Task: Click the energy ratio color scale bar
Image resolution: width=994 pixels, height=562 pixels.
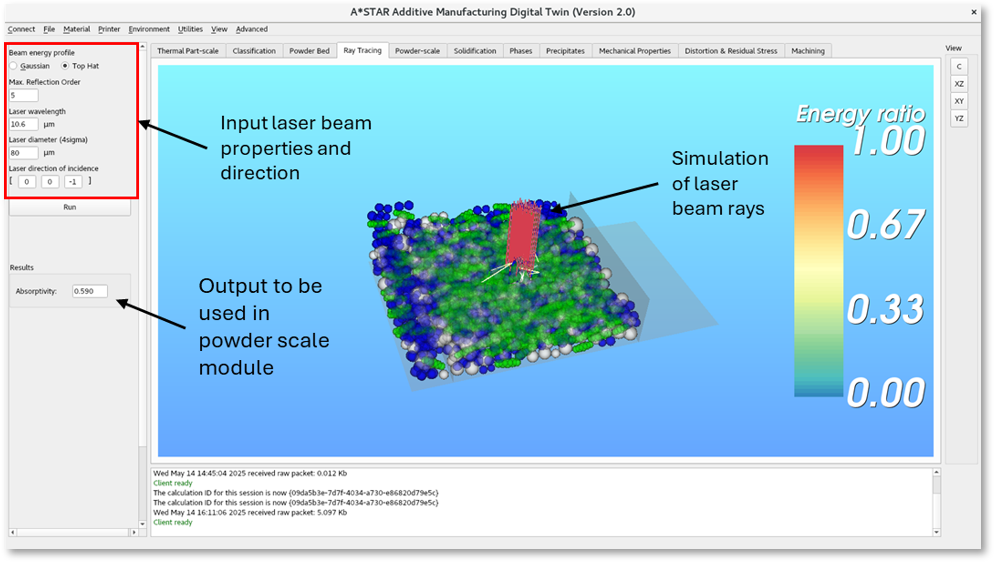Action: pyautogui.click(x=818, y=271)
